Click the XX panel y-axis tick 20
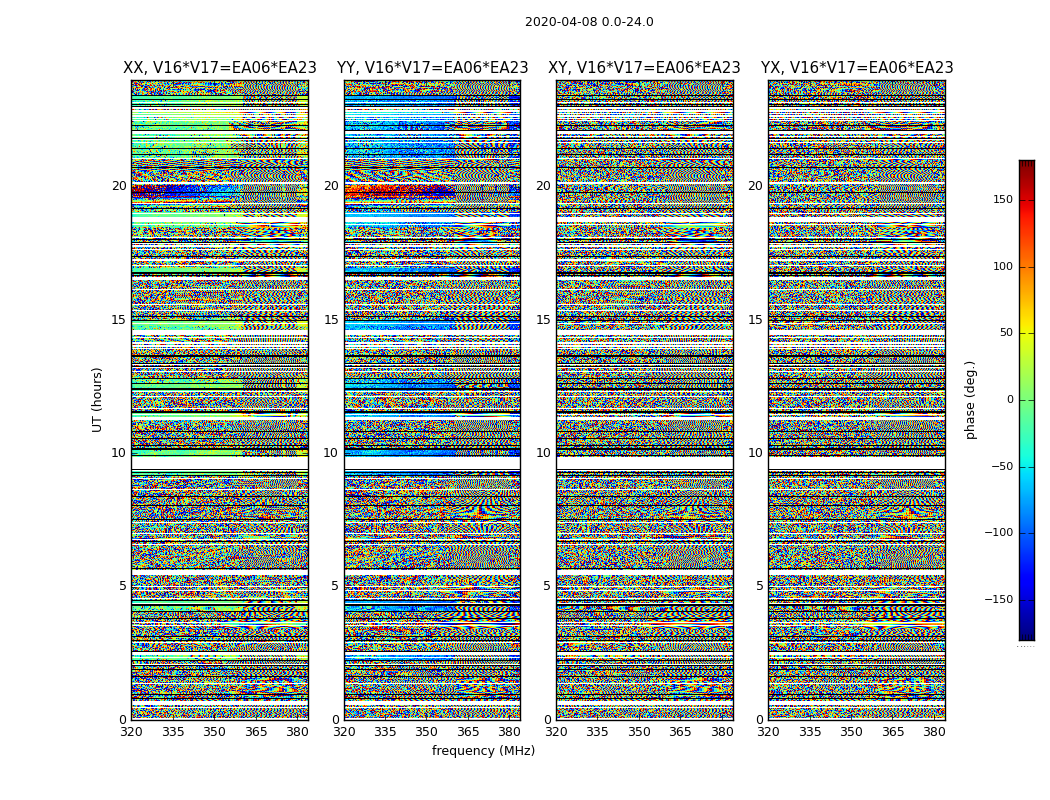The height and width of the screenshot is (800, 1050). click(x=119, y=186)
